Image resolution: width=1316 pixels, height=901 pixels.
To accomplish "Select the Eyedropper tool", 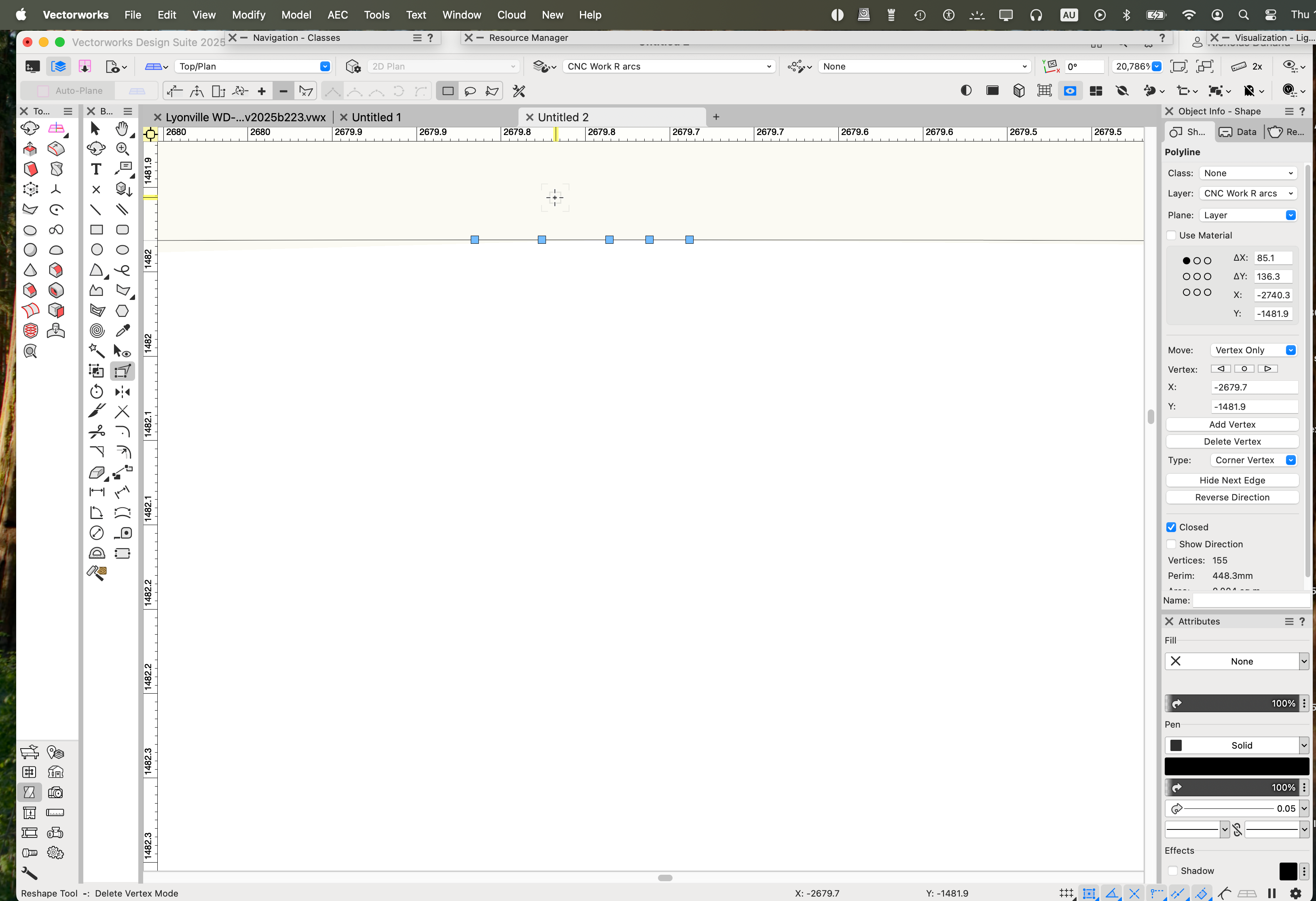I will pos(122,331).
